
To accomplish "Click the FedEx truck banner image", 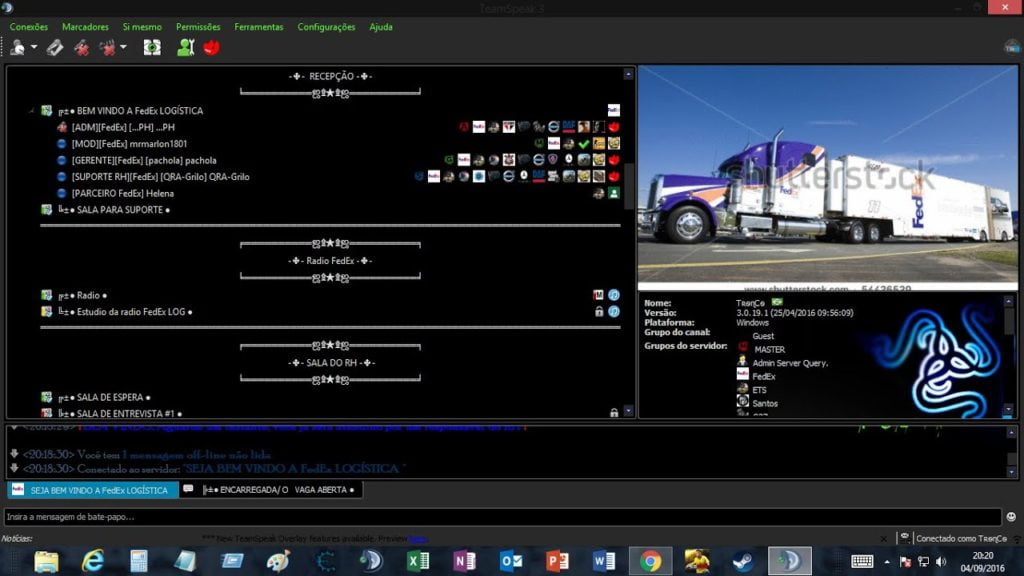I will (827, 177).
